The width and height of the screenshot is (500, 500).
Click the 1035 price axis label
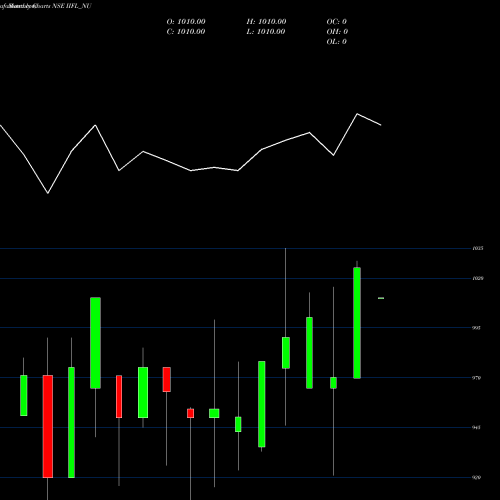tap(478, 248)
